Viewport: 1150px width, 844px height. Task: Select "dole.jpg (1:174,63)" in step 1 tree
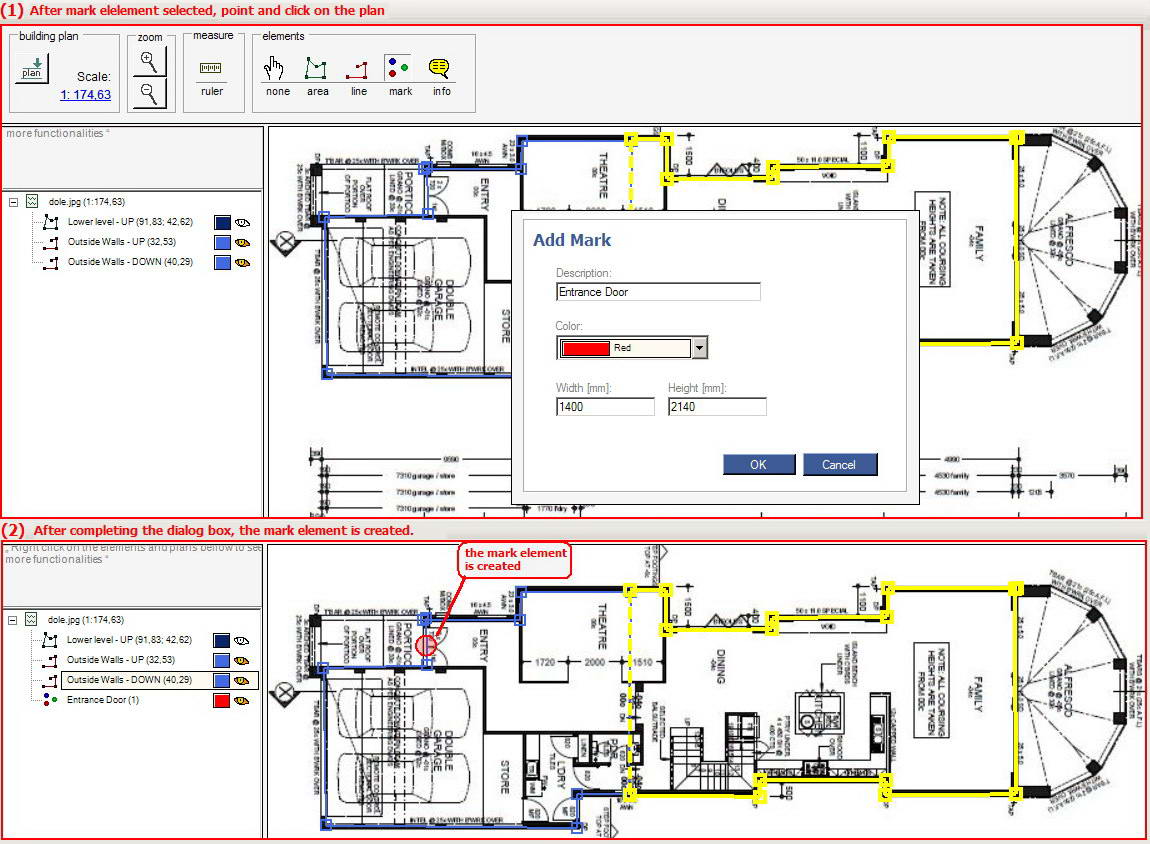coord(87,202)
